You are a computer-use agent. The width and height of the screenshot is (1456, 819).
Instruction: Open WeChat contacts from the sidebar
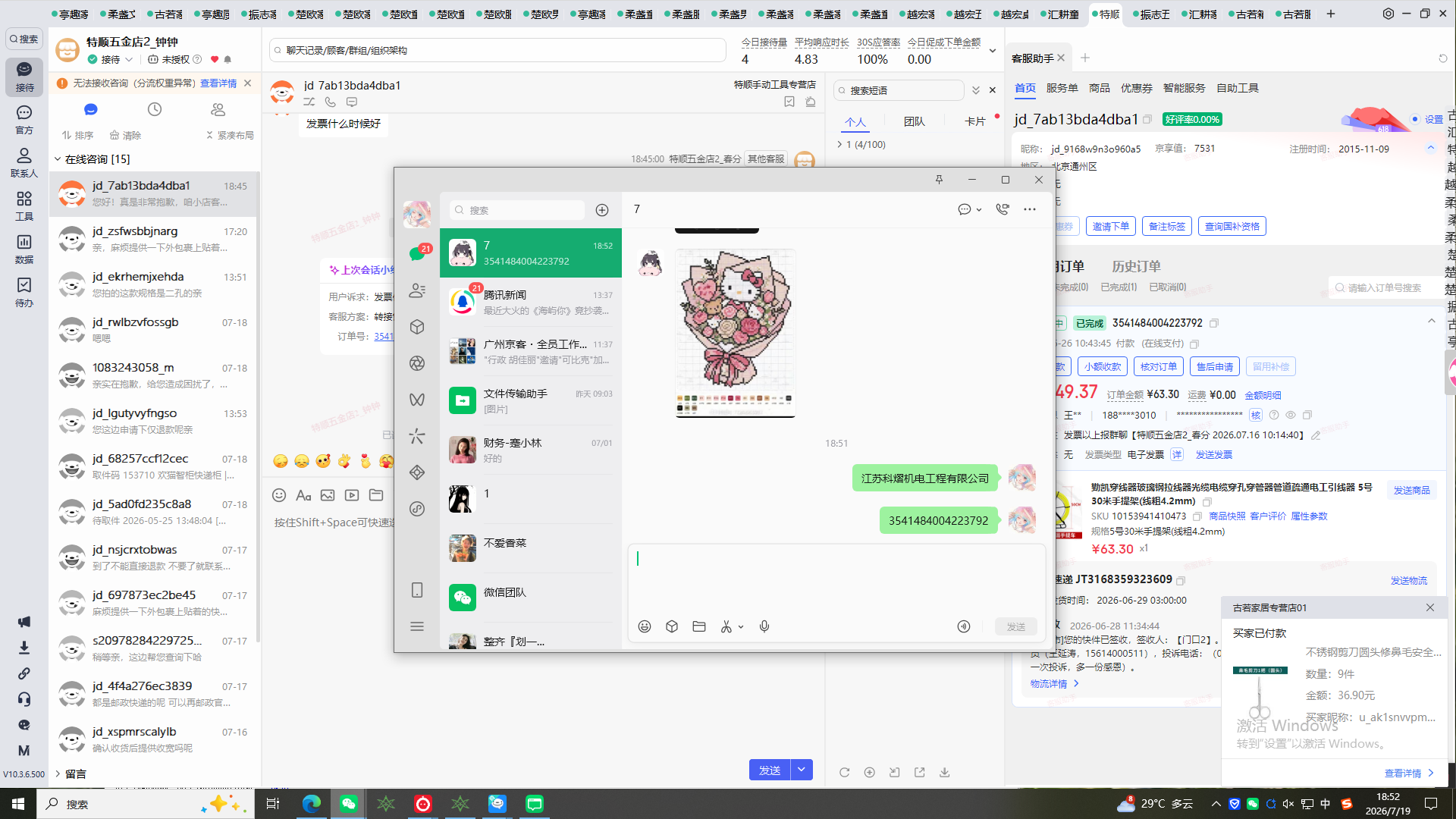417,290
